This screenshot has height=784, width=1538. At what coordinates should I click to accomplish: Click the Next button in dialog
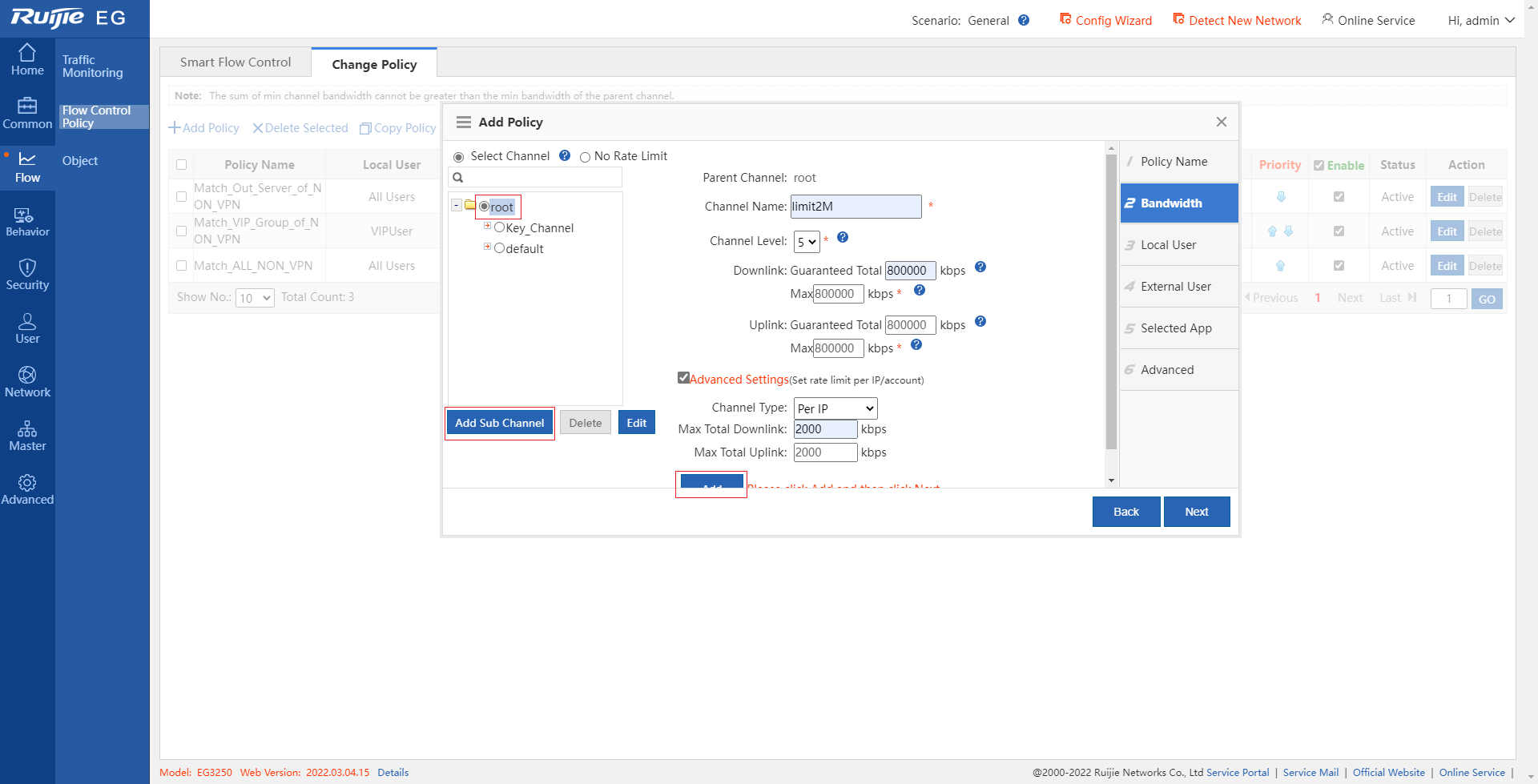click(x=1196, y=512)
